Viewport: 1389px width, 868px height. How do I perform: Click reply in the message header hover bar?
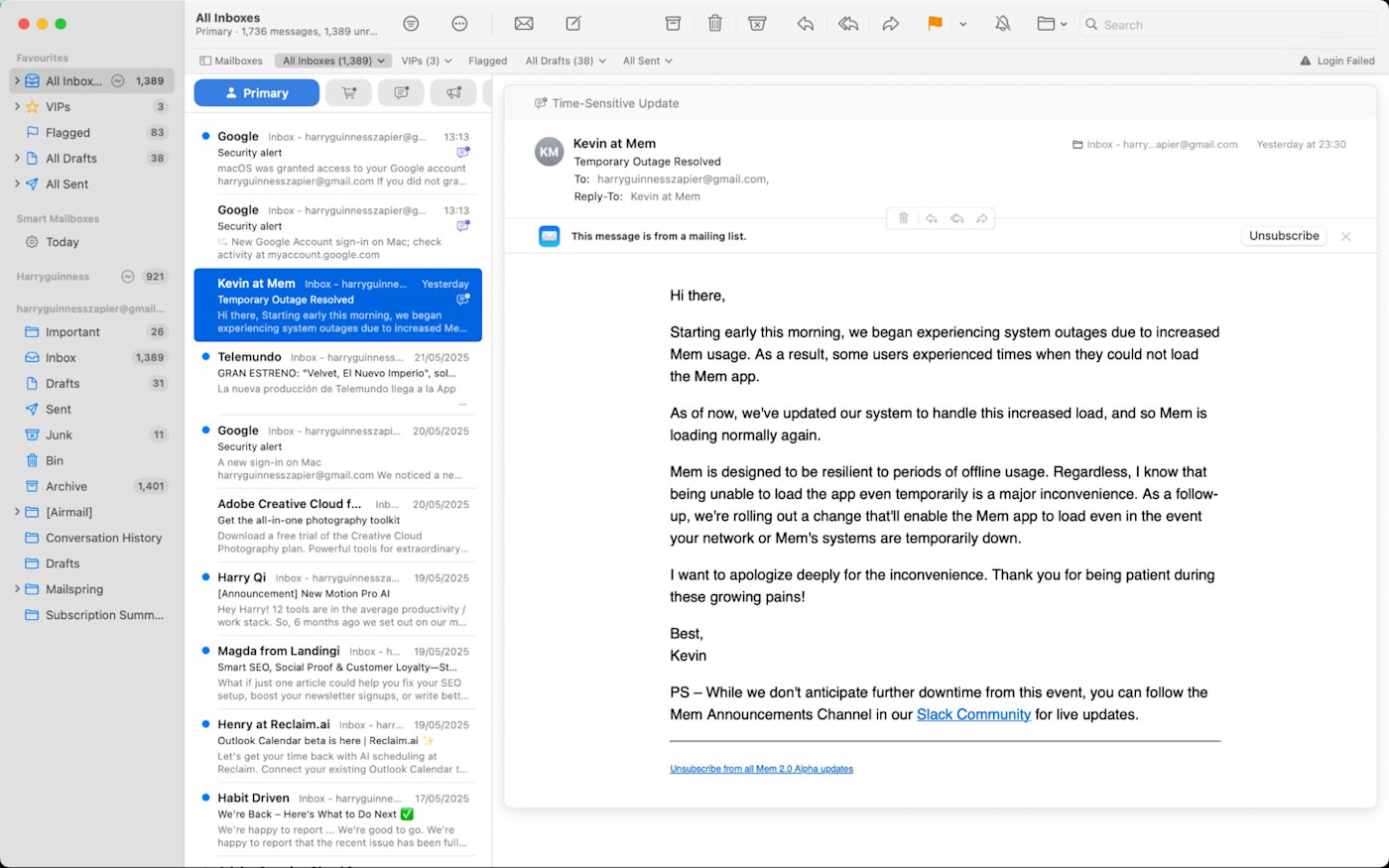[x=931, y=218]
